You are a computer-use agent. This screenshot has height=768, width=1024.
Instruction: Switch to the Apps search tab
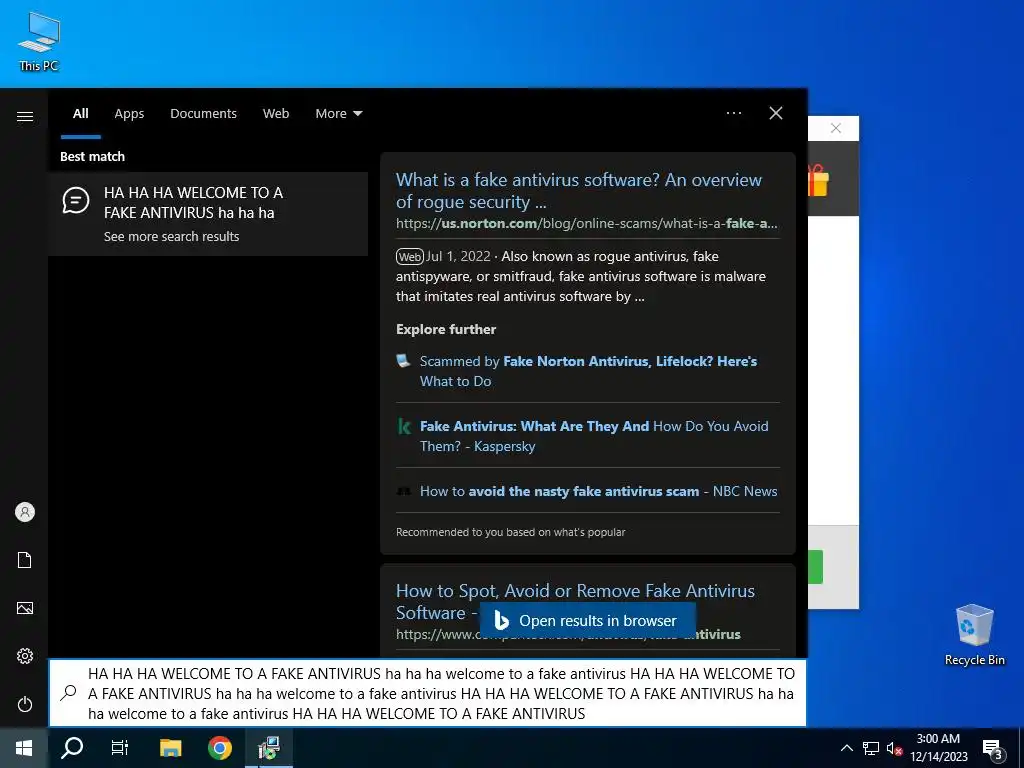[x=129, y=114]
